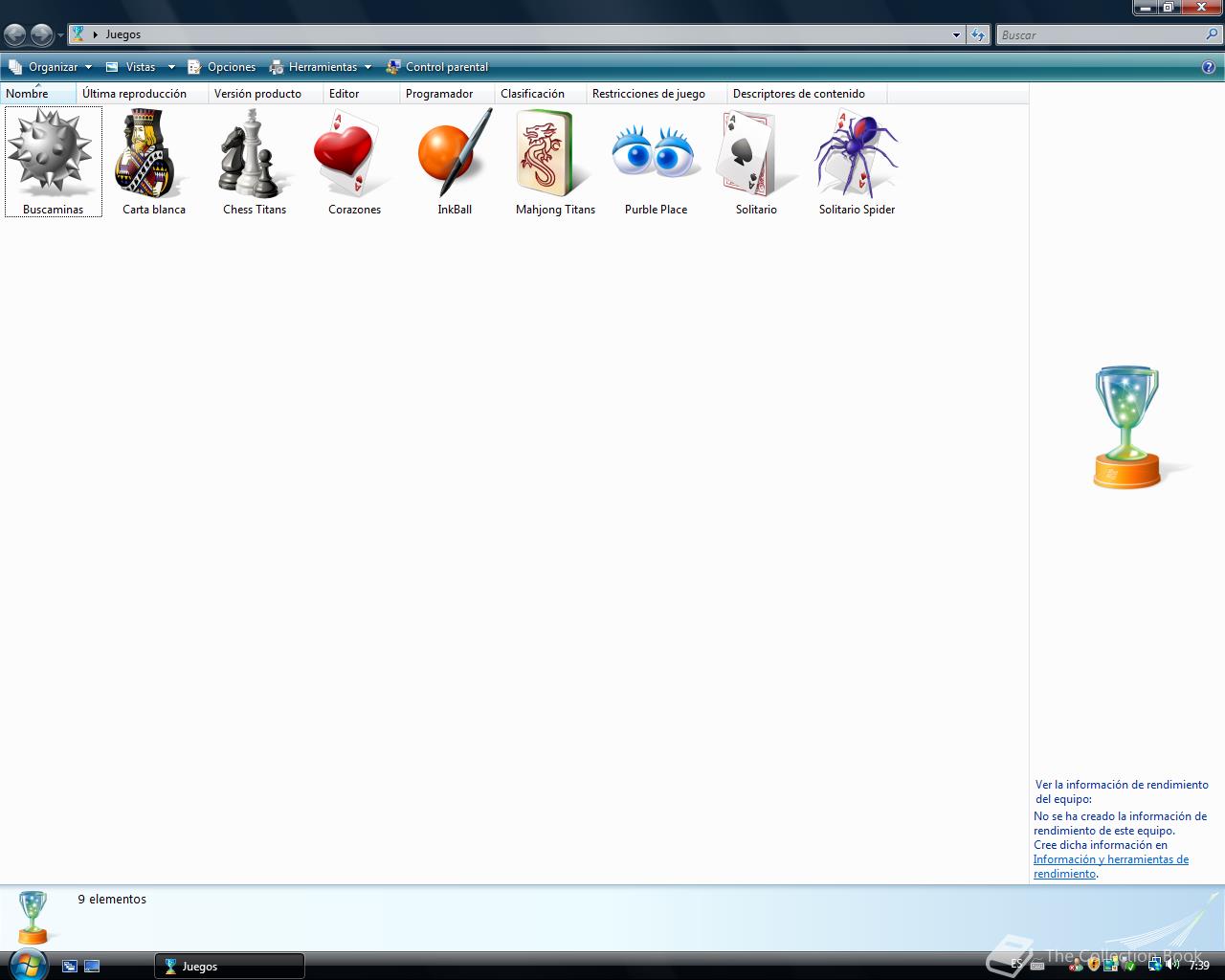The height and width of the screenshot is (980, 1225).
Task: Select the Solitario game icon
Action: pos(756,162)
